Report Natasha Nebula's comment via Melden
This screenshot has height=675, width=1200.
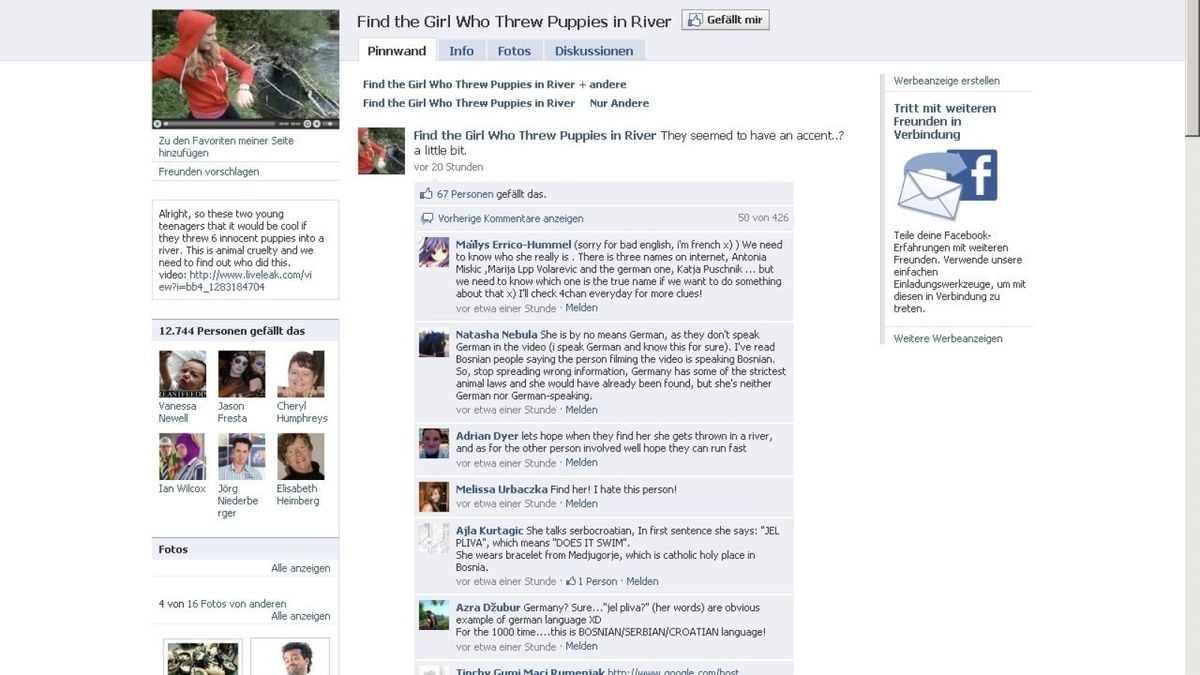[581, 410]
